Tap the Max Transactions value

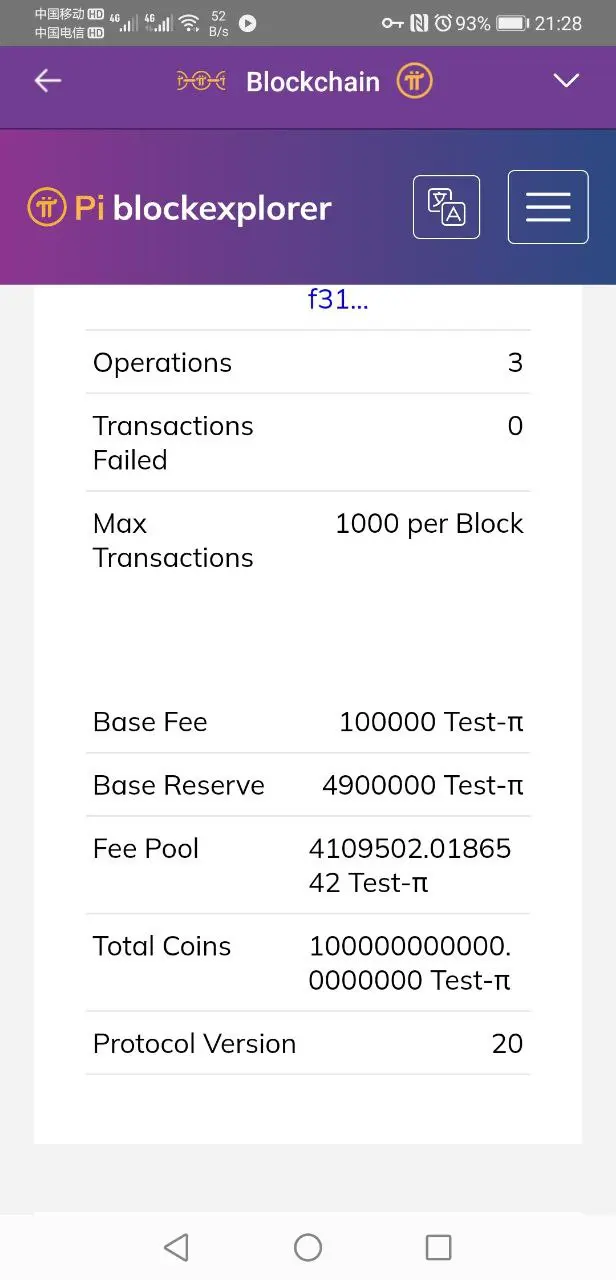429,524
